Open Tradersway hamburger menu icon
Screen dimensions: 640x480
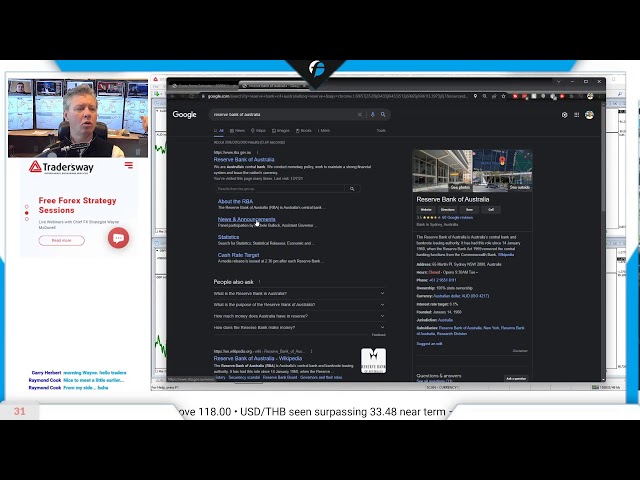[128, 166]
